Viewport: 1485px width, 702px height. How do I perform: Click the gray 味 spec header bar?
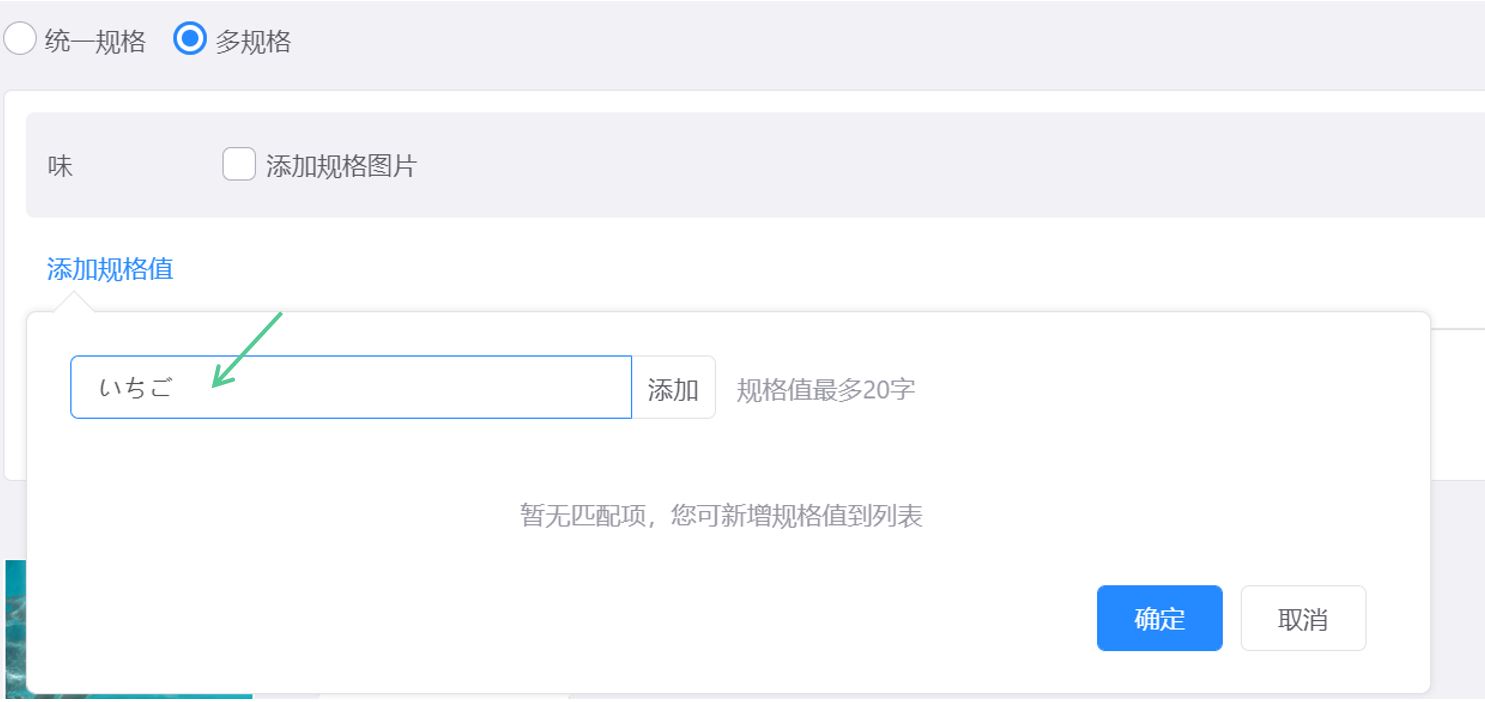pos(755,165)
